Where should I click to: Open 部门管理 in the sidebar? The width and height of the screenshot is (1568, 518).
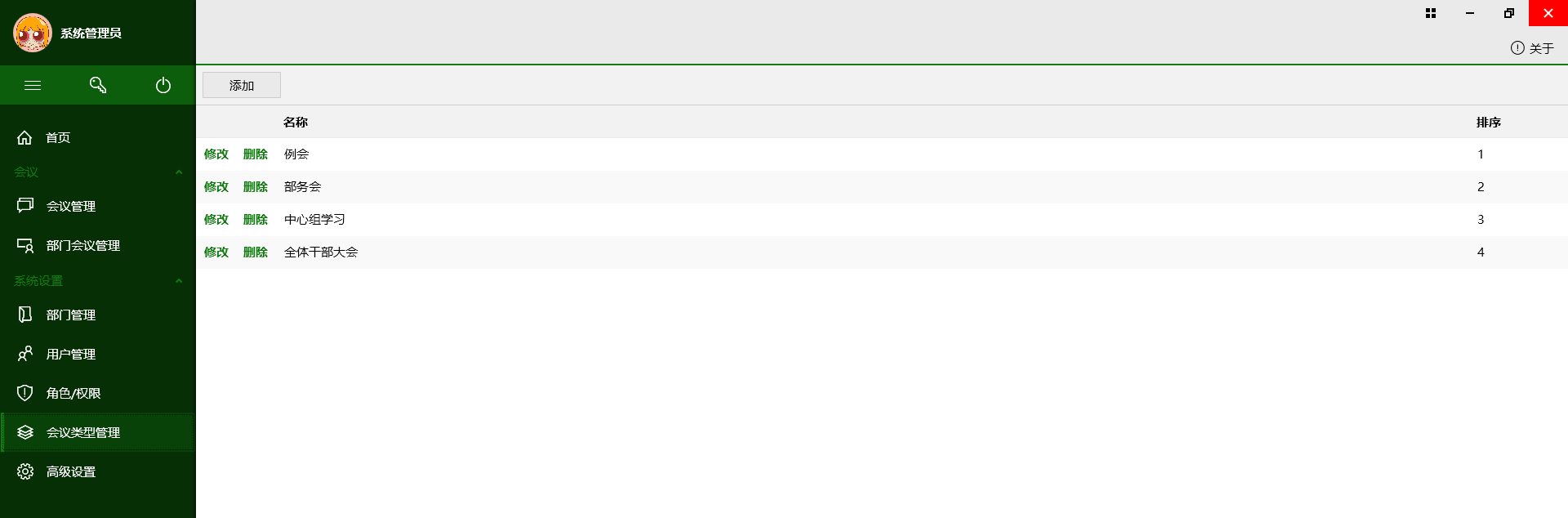(71, 315)
